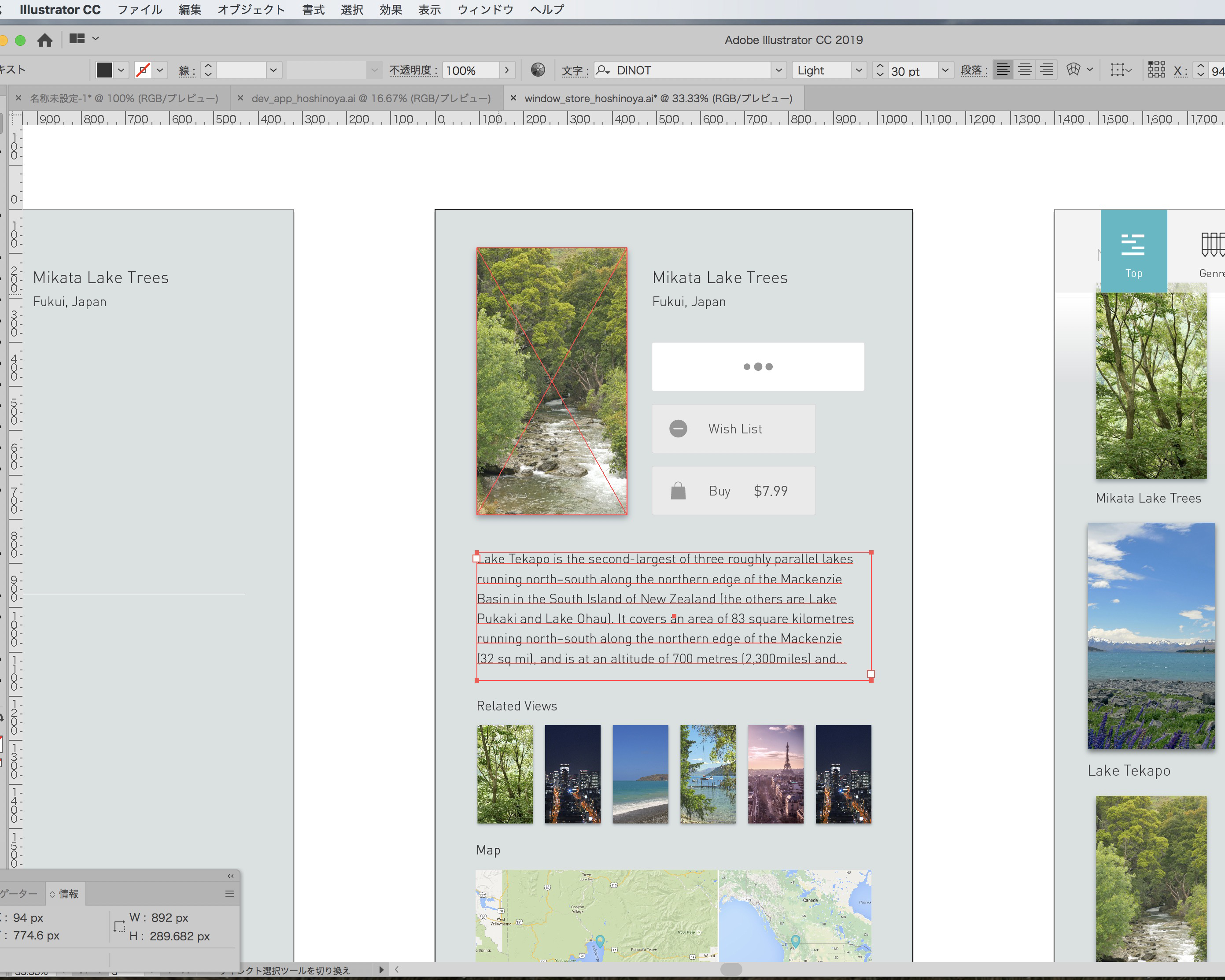The height and width of the screenshot is (980, 1225).
Task: Open the 文字 character panel link
Action: (x=575, y=71)
